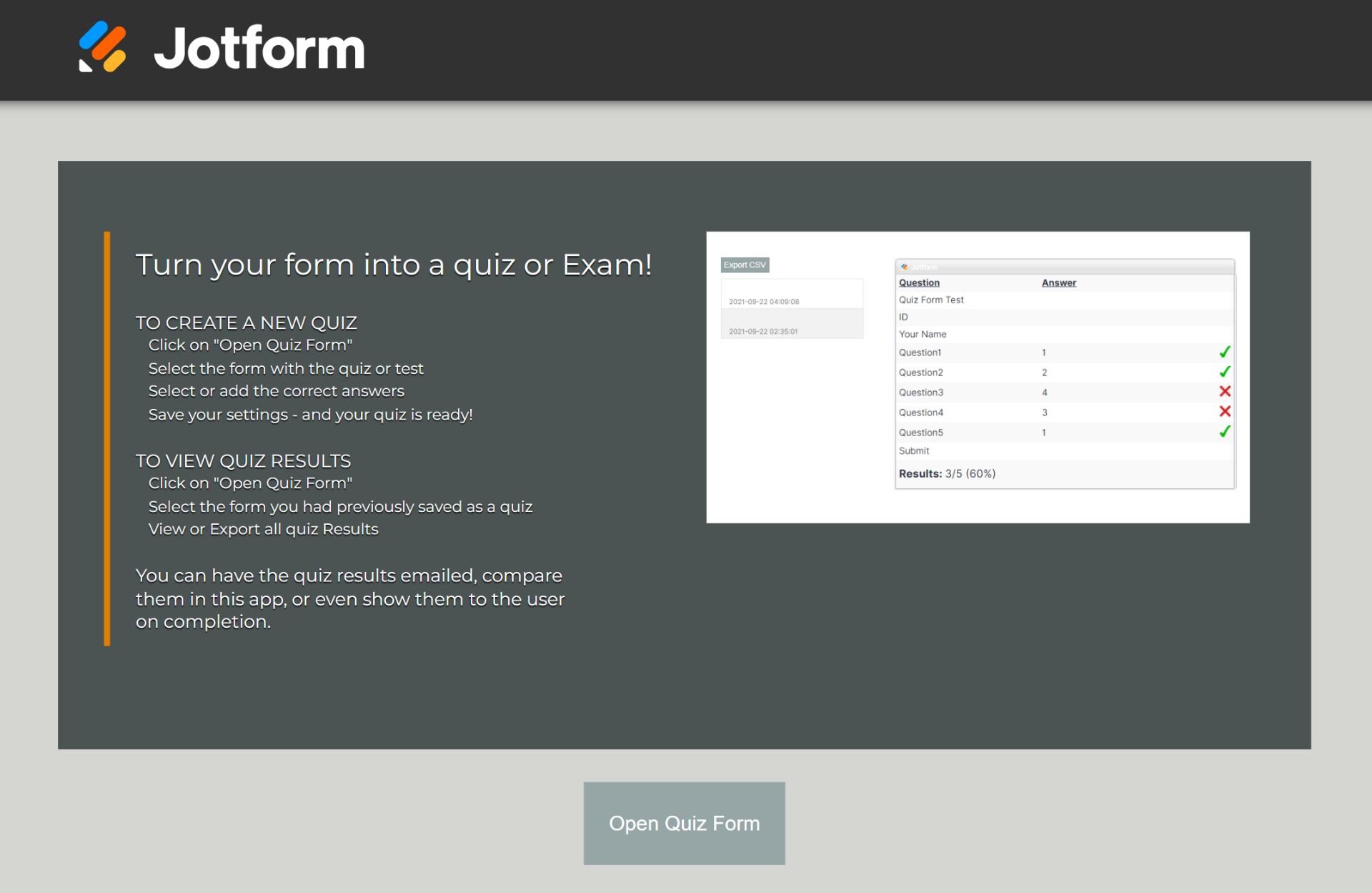Click the green checkmark beside Question2
Image resolution: width=1372 pixels, height=893 pixels.
pos(1224,372)
